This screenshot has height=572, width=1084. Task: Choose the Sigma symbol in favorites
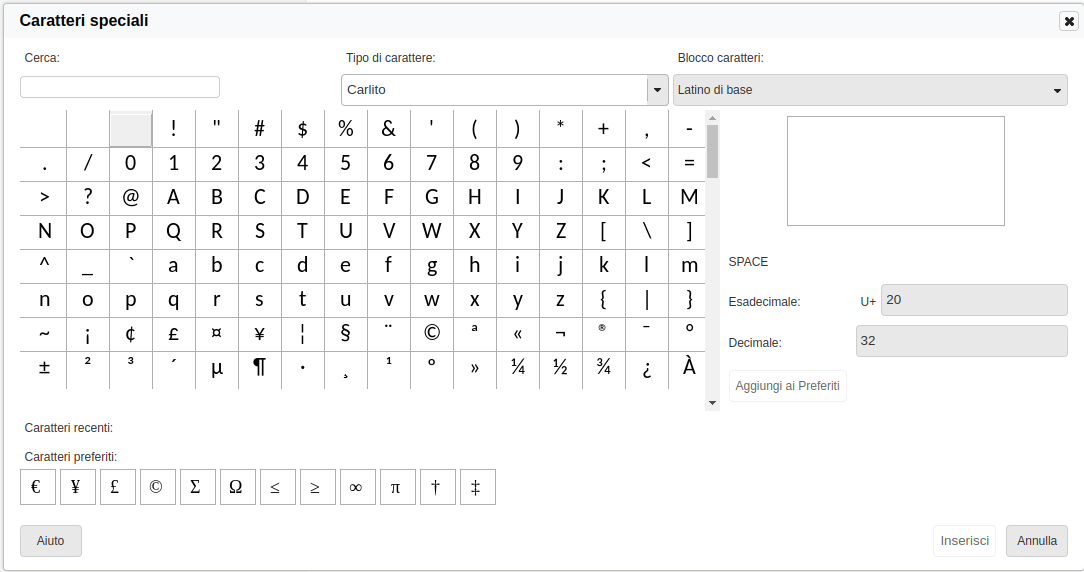(x=197, y=487)
